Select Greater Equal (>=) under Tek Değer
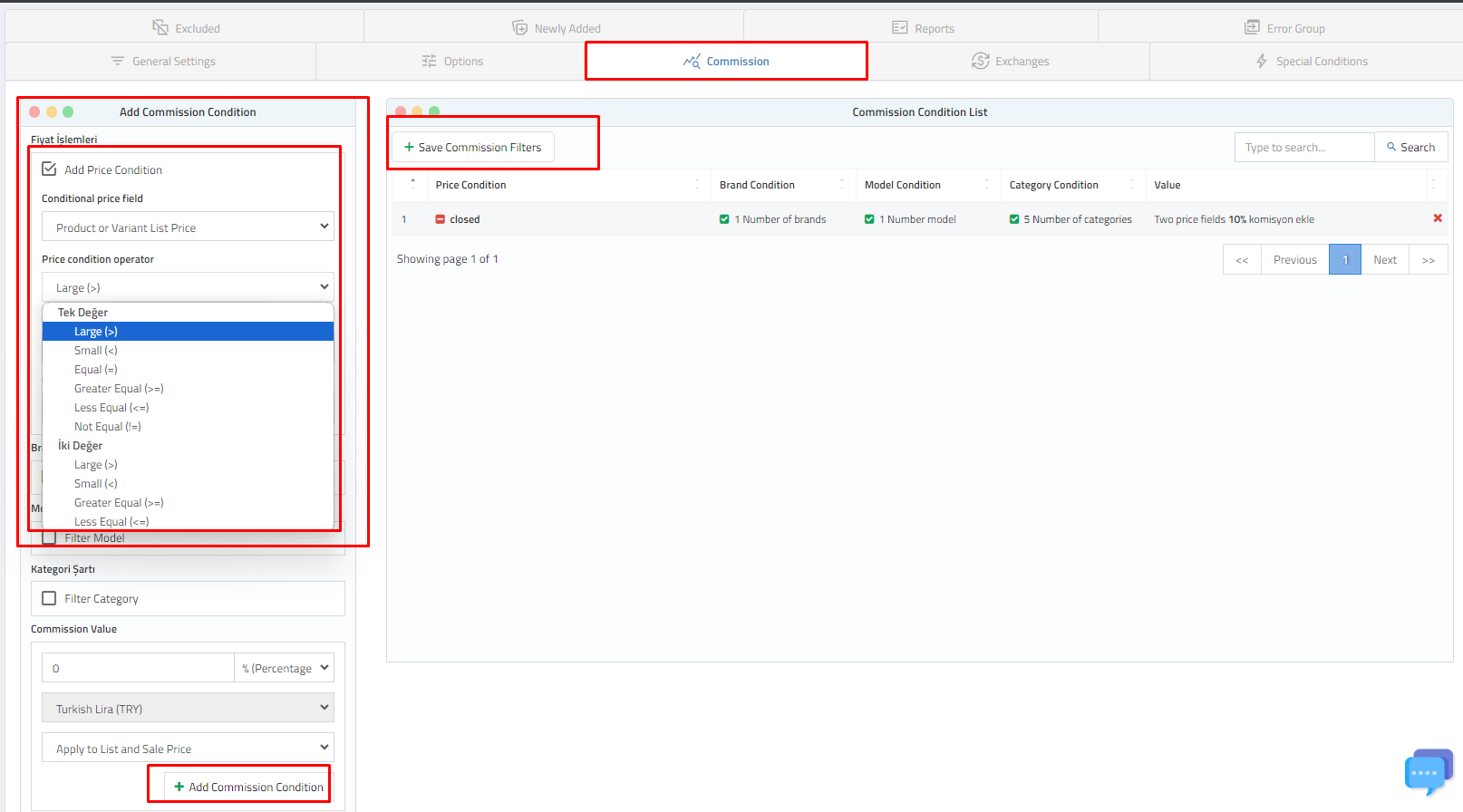Screen dimensions: 1463x812 [119, 389]
